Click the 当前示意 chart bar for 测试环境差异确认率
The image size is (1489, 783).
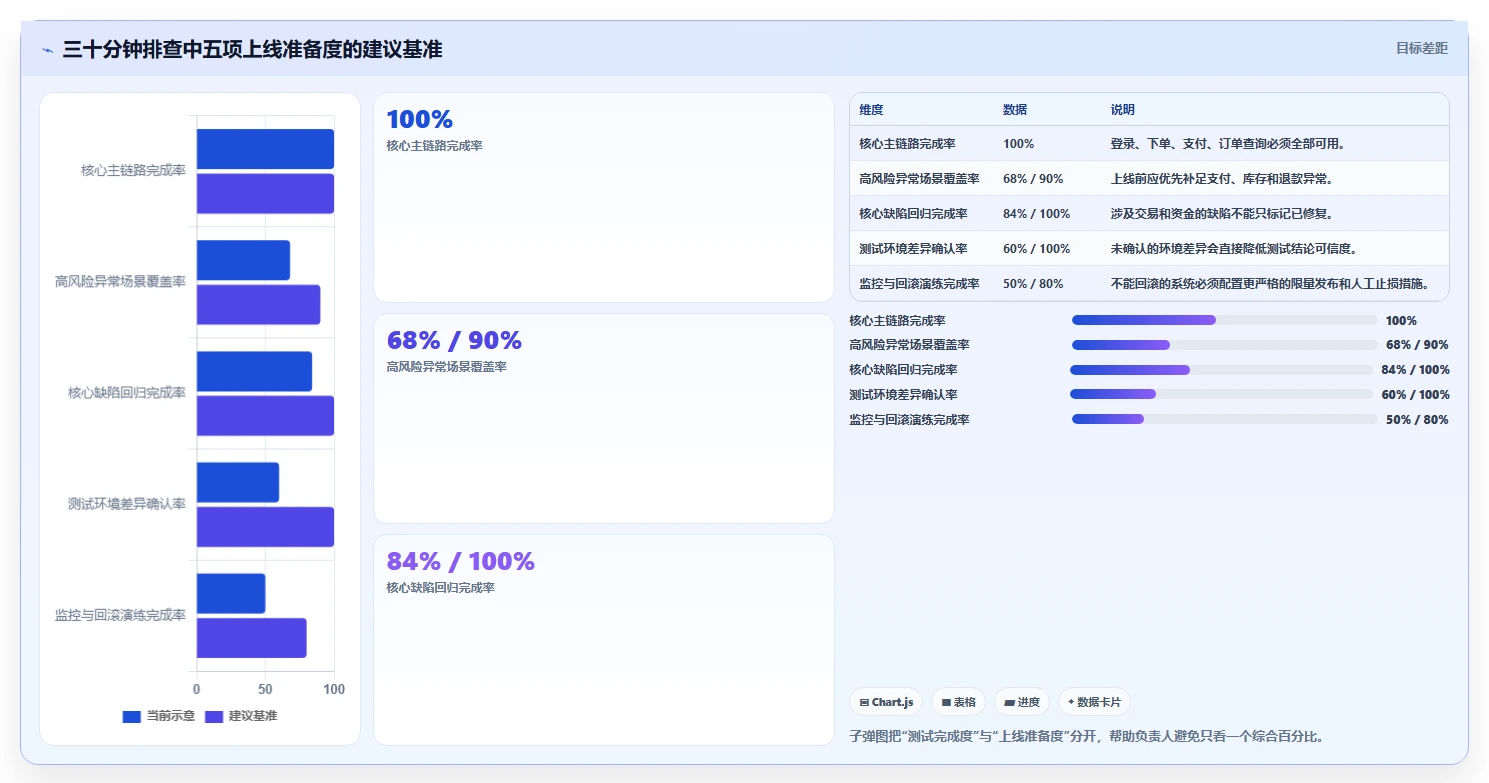pos(238,482)
